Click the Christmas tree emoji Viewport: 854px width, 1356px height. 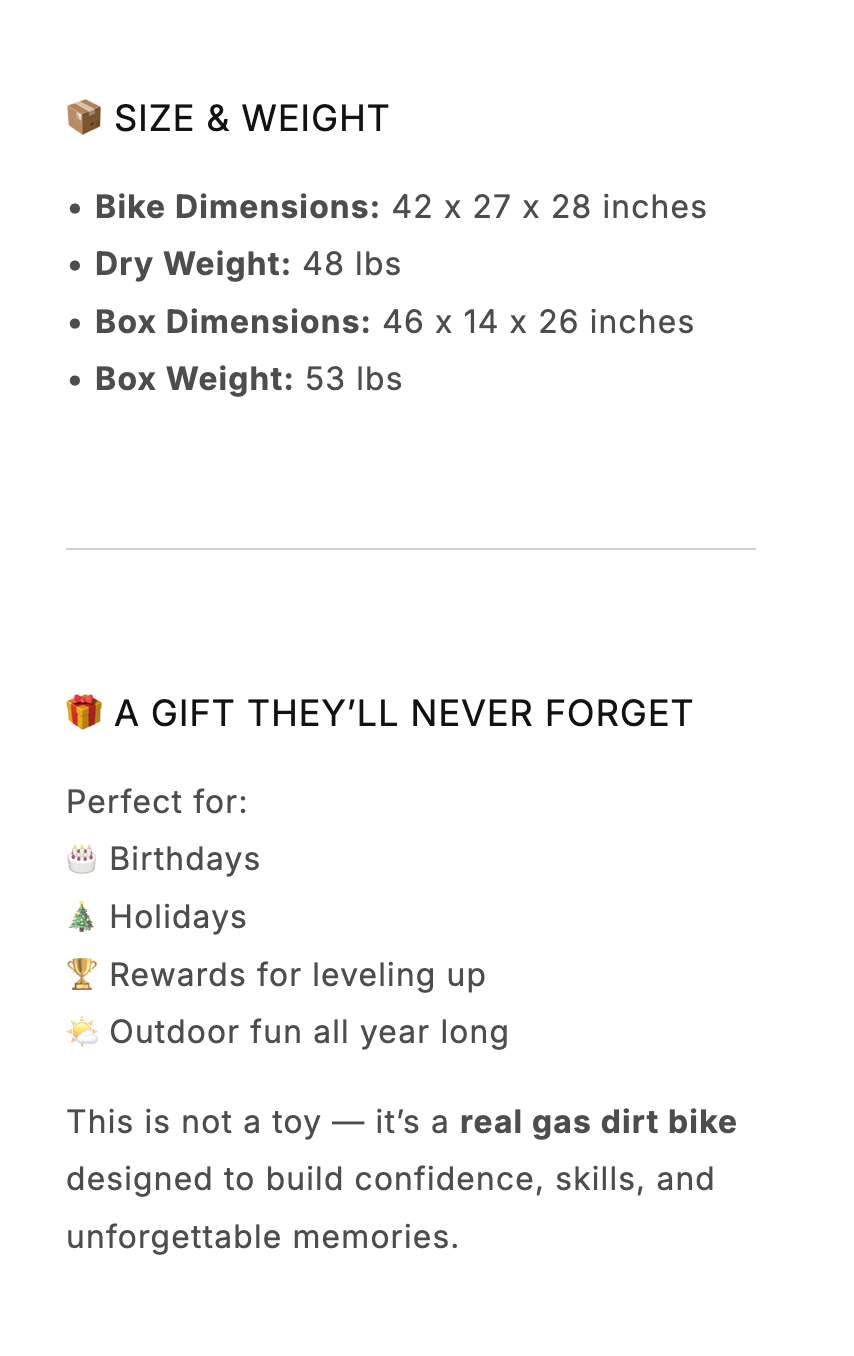(x=82, y=916)
